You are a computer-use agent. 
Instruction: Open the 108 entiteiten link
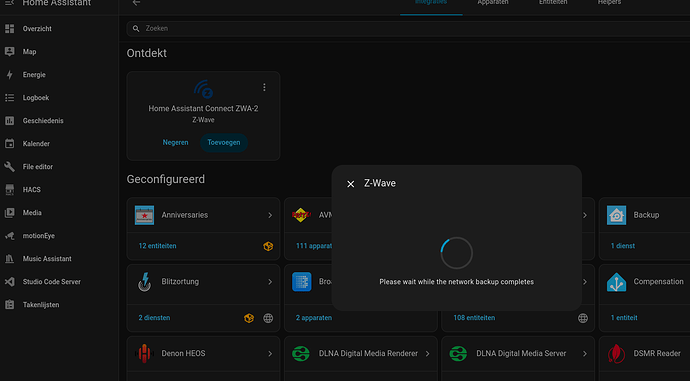474,318
